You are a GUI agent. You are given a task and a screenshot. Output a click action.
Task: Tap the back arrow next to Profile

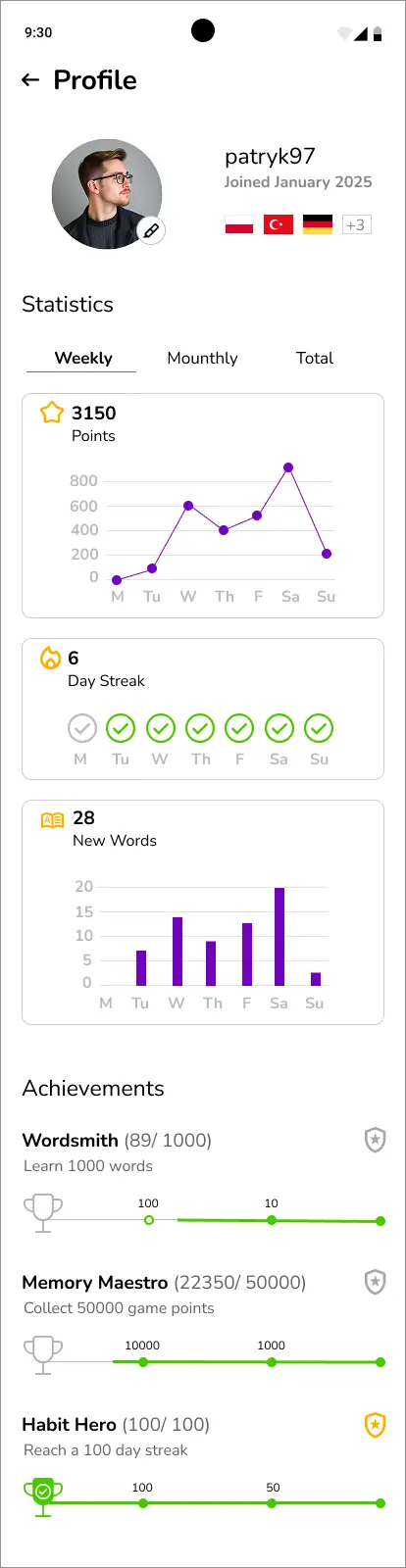pos(30,80)
